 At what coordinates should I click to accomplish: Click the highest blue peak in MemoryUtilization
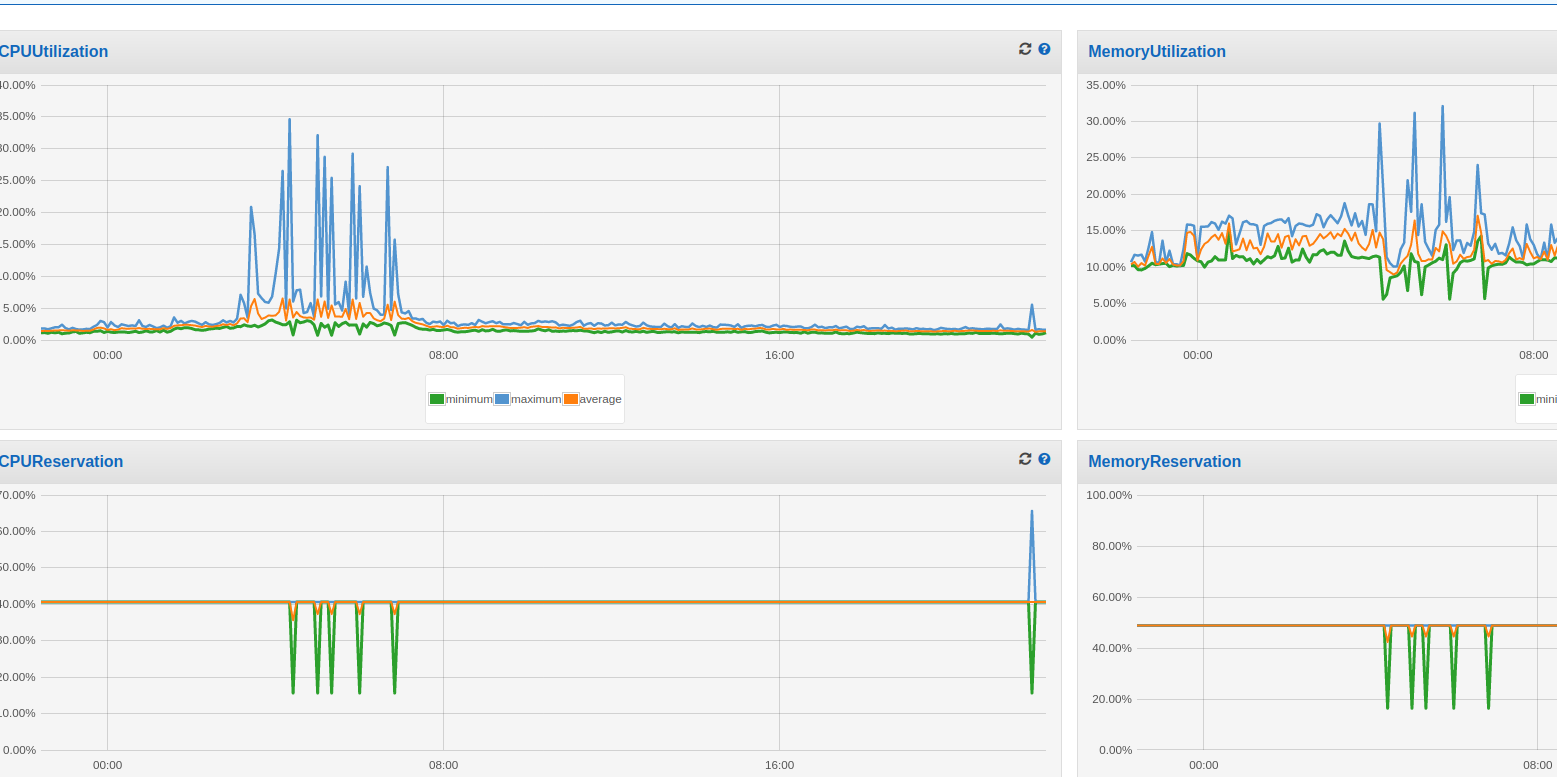pyautogui.click(x=1442, y=107)
